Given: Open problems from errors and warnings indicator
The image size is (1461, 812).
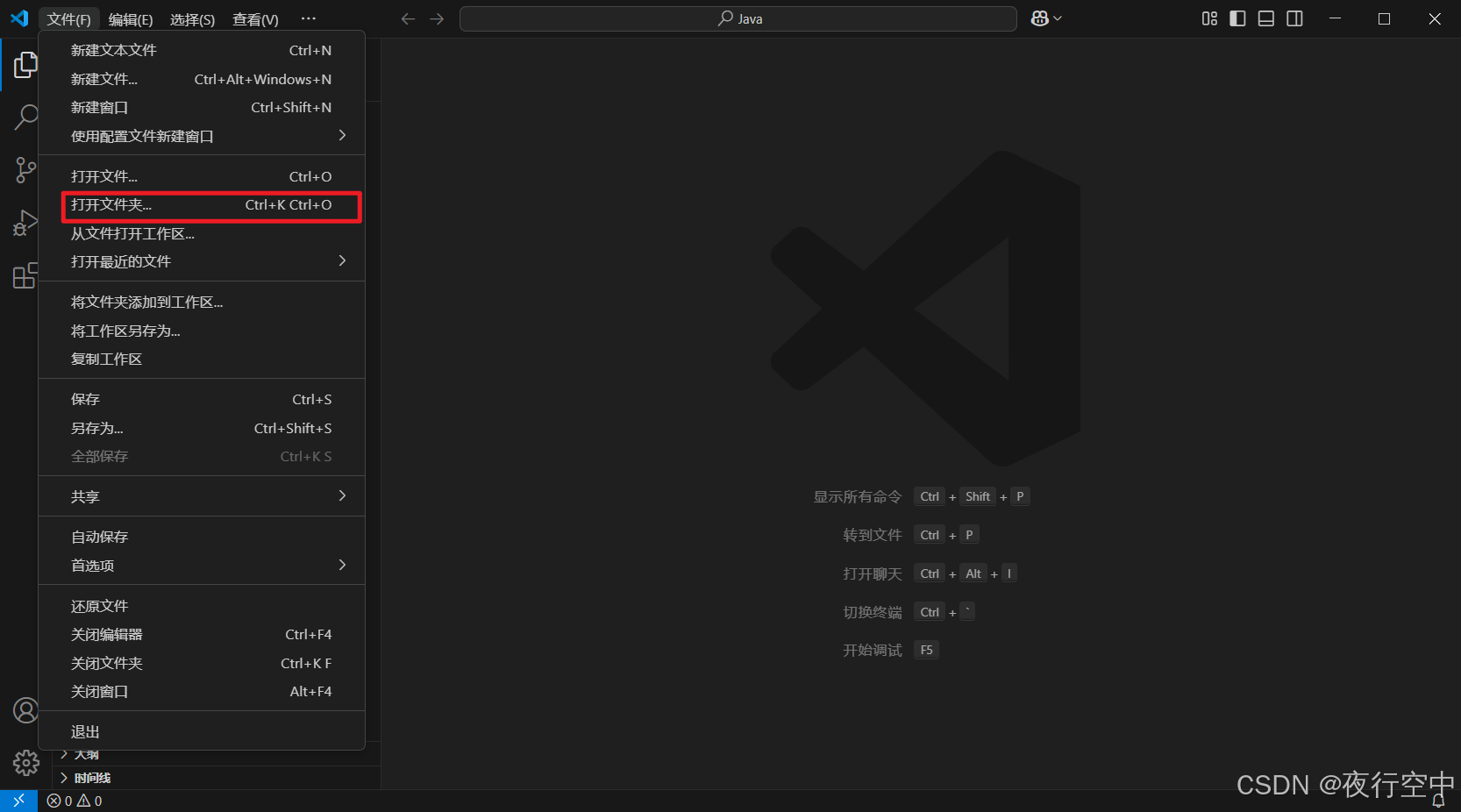Looking at the screenshot, I should point(75,801).
